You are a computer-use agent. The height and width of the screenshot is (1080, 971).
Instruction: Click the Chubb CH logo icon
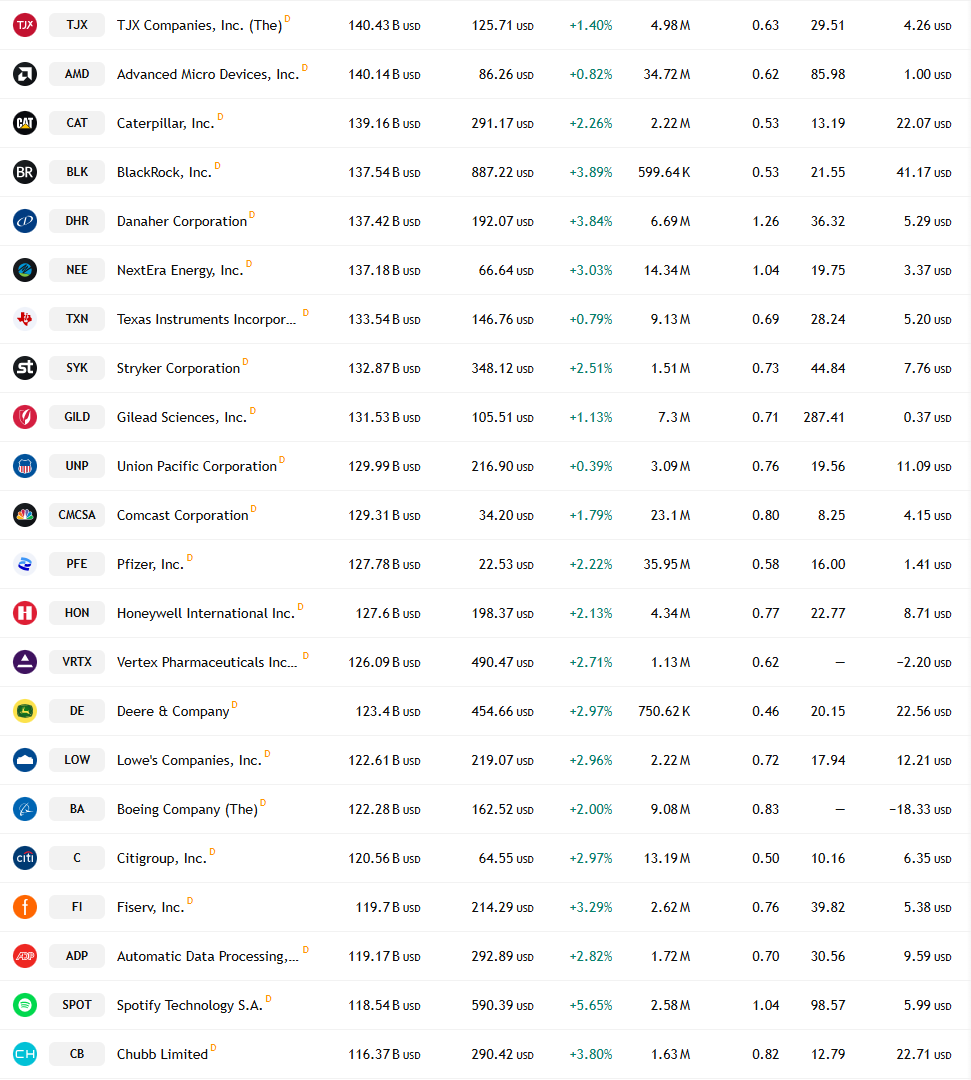[x=25, y=1054]
